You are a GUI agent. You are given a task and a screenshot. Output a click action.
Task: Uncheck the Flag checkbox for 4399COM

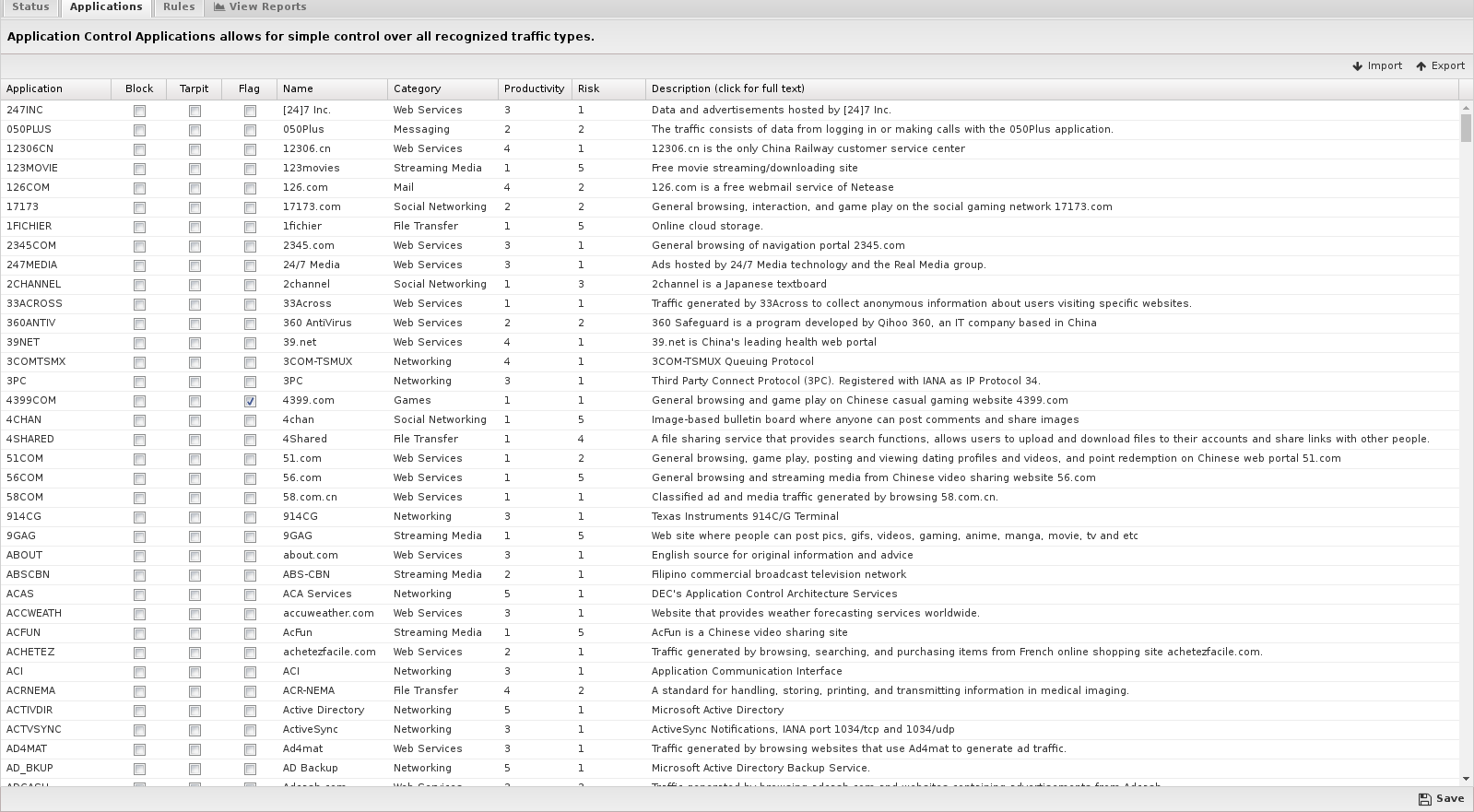(x=250, y=401)
